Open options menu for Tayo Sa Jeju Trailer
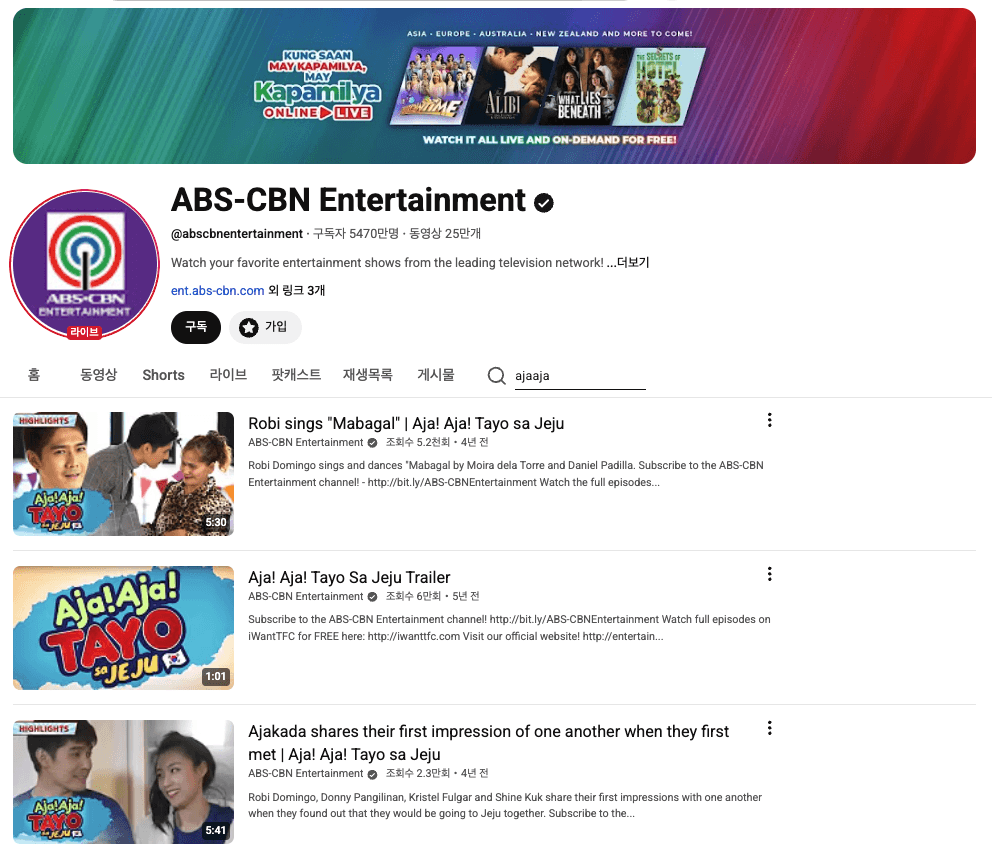Viewport: 992px width, 845px height. tap(769, 574)
